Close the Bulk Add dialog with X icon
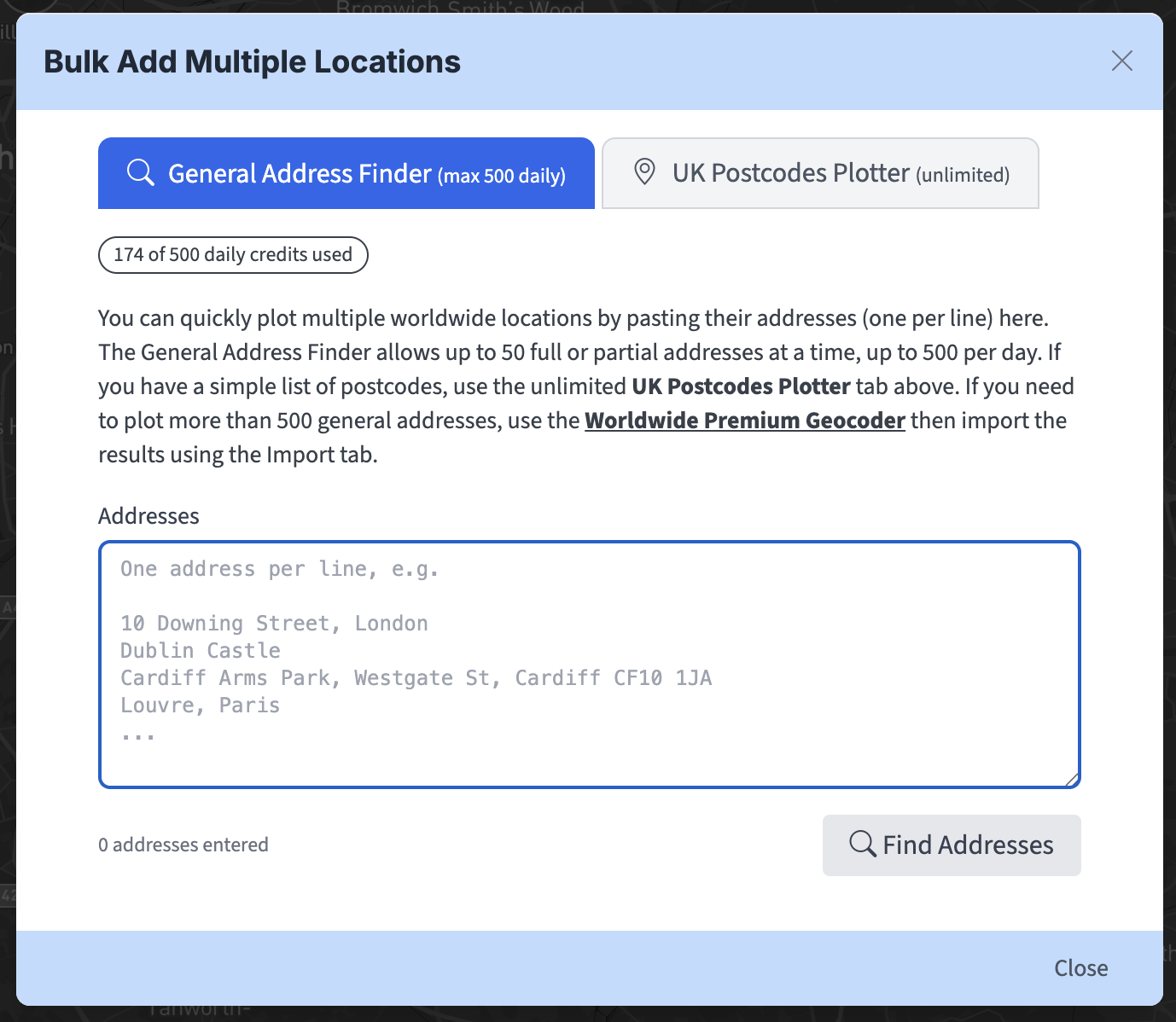 pyautogui.click(x=1121, y=61)
